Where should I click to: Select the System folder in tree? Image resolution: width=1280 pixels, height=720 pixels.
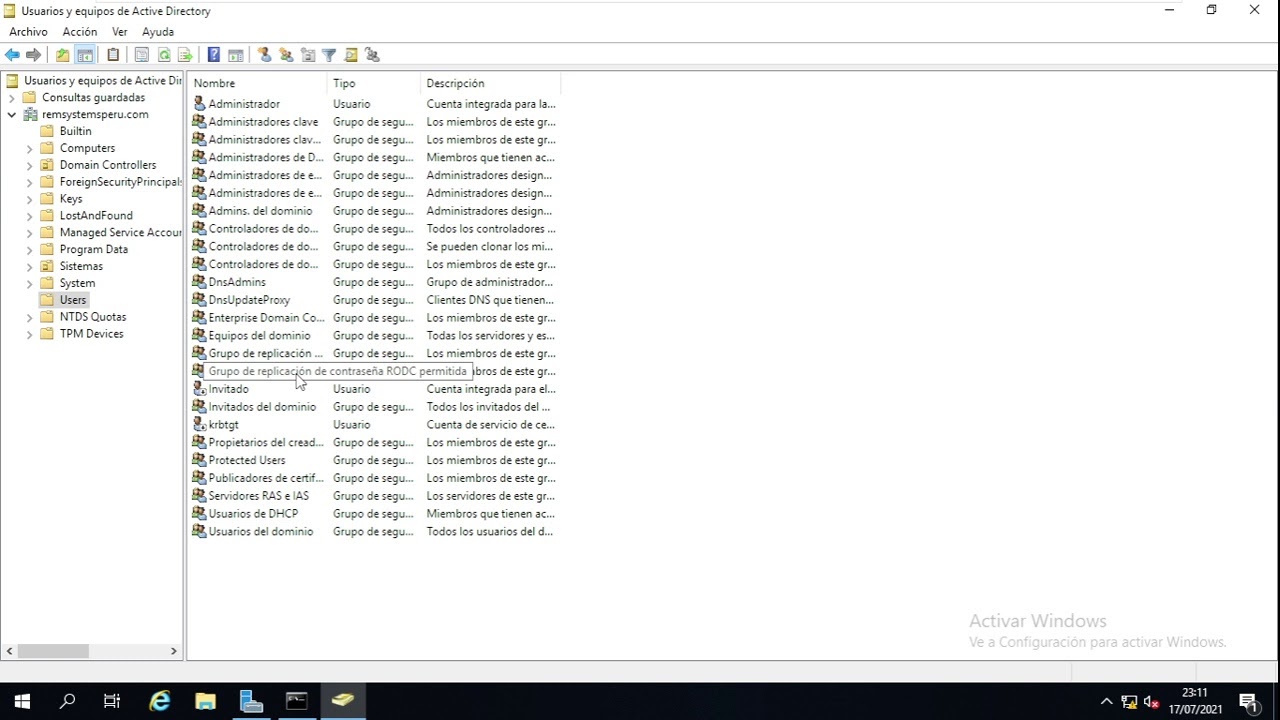[x=77, y=283]
